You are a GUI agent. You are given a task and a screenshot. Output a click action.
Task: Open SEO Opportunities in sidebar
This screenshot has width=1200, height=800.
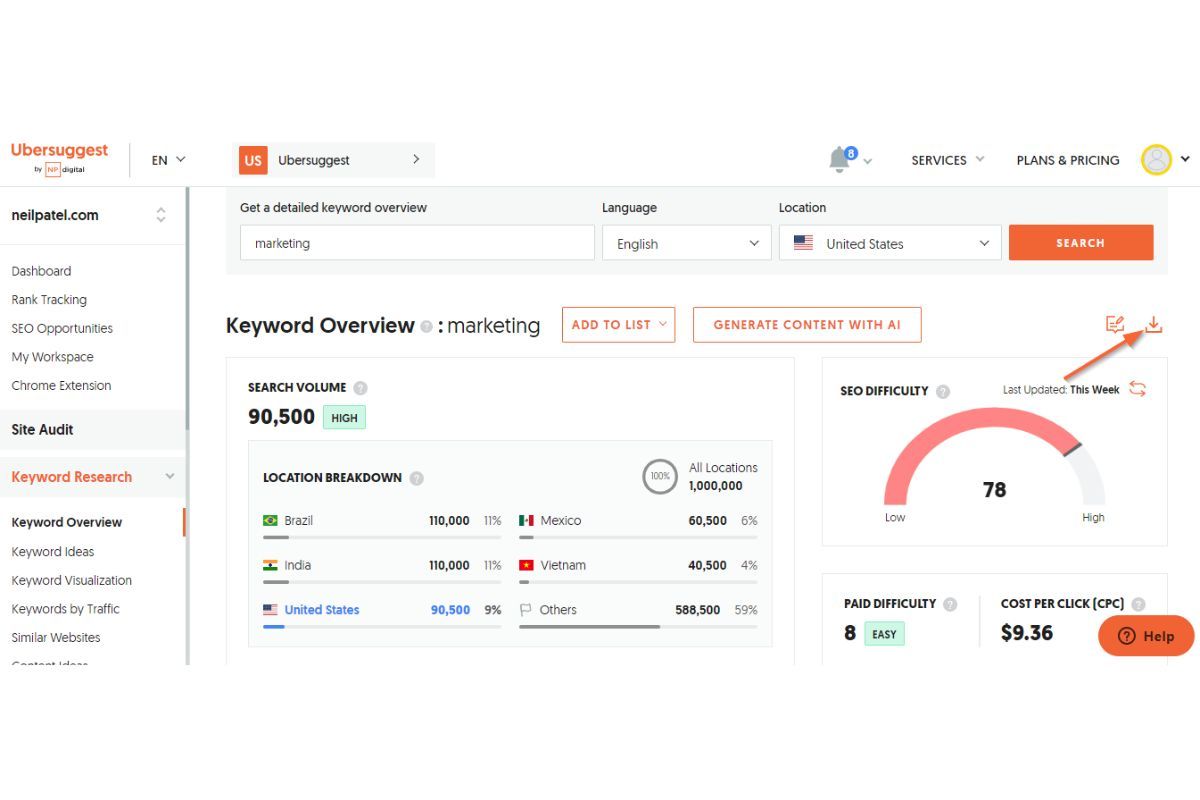click(62, 329)
